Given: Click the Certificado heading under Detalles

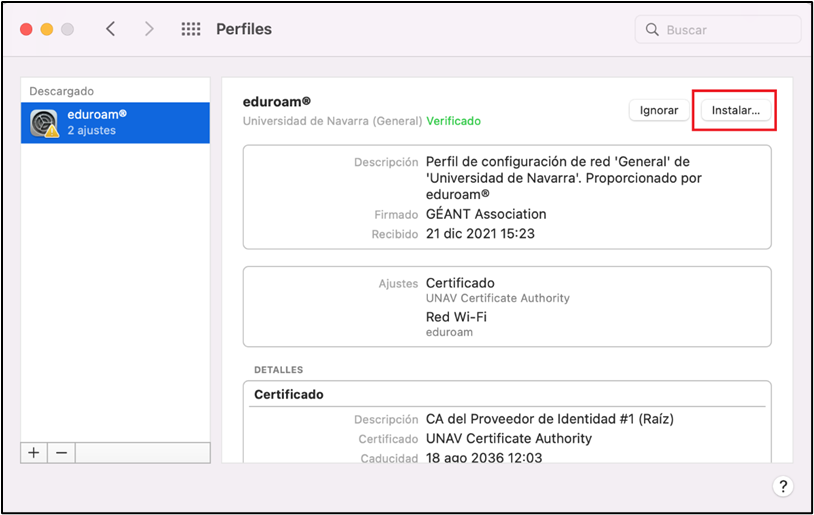Looking at the screenshot, I should tap(289, 394).
